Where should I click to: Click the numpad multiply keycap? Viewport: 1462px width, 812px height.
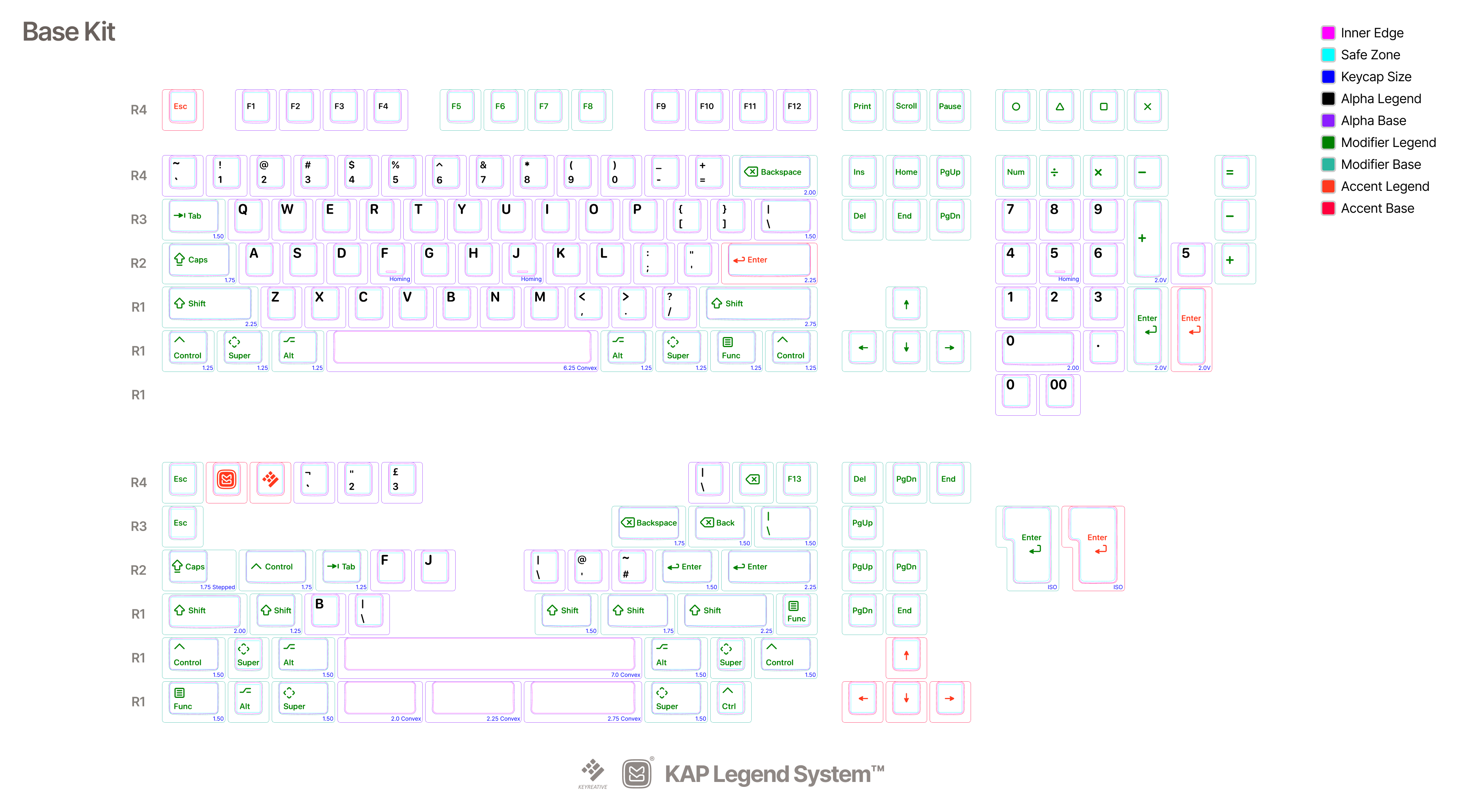click(x=1103, y=175)
